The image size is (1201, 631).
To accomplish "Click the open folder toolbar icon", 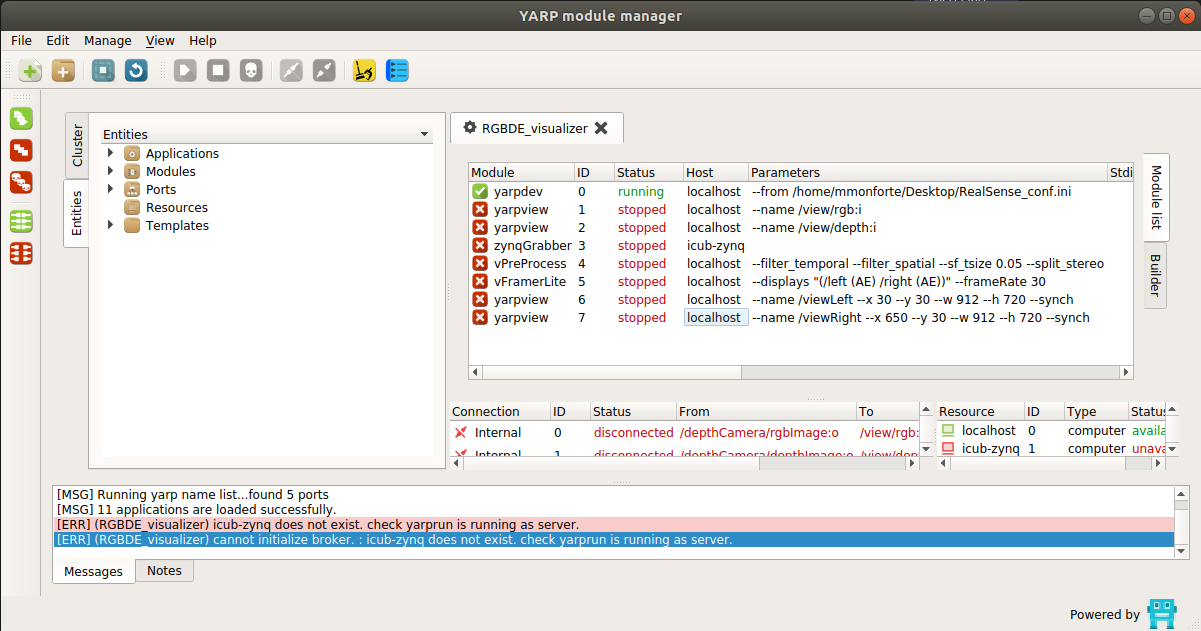I will tap(63, 71).
